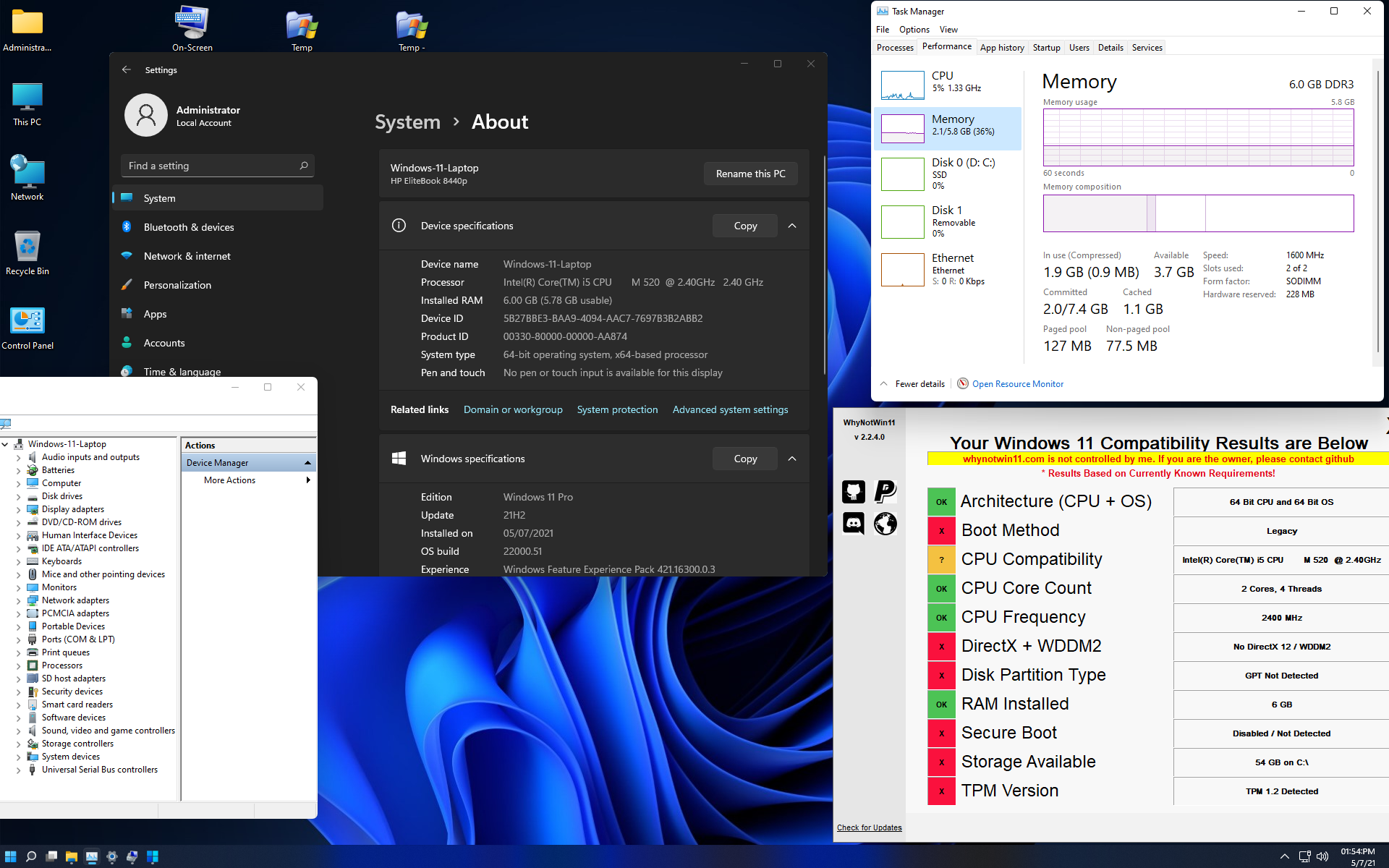
Task: Open the network tray icon
Action: 1304,856
